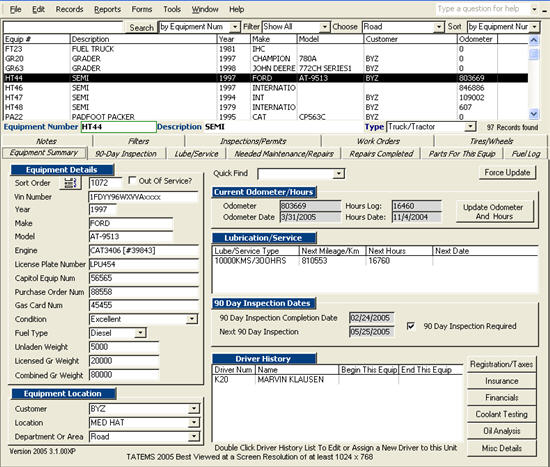Screen dimensions: 550x467
Task: Switch to the Filters tab
Action: coord(139,141)
